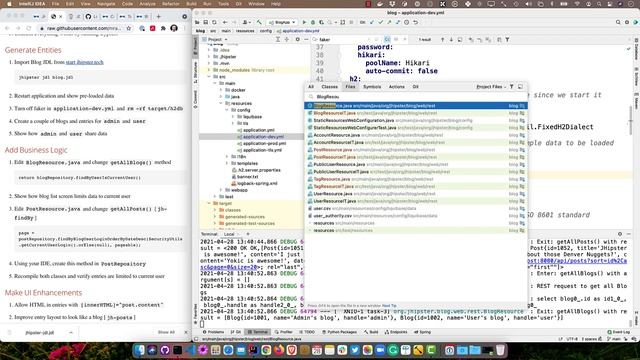Click the rollback undo arrow icon
The image size is (640, 360).
point(416,22)
